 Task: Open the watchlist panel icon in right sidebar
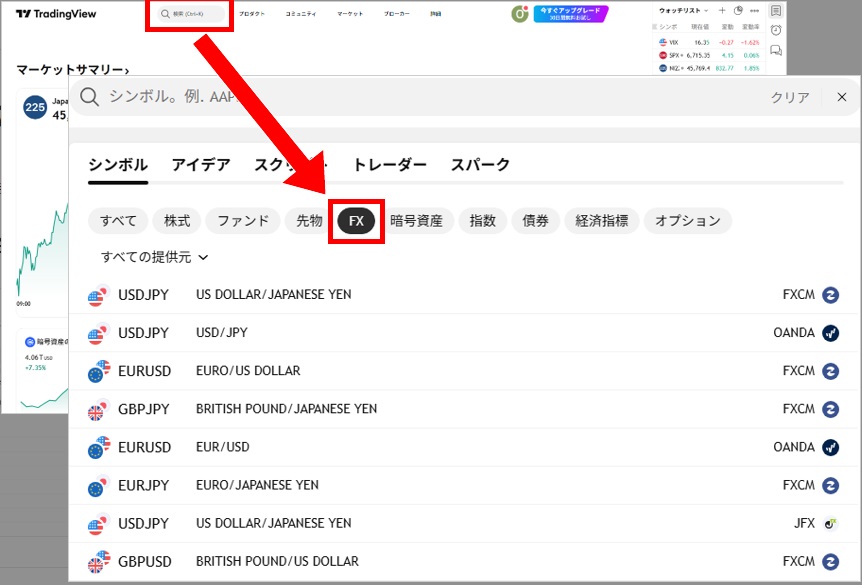776,11
